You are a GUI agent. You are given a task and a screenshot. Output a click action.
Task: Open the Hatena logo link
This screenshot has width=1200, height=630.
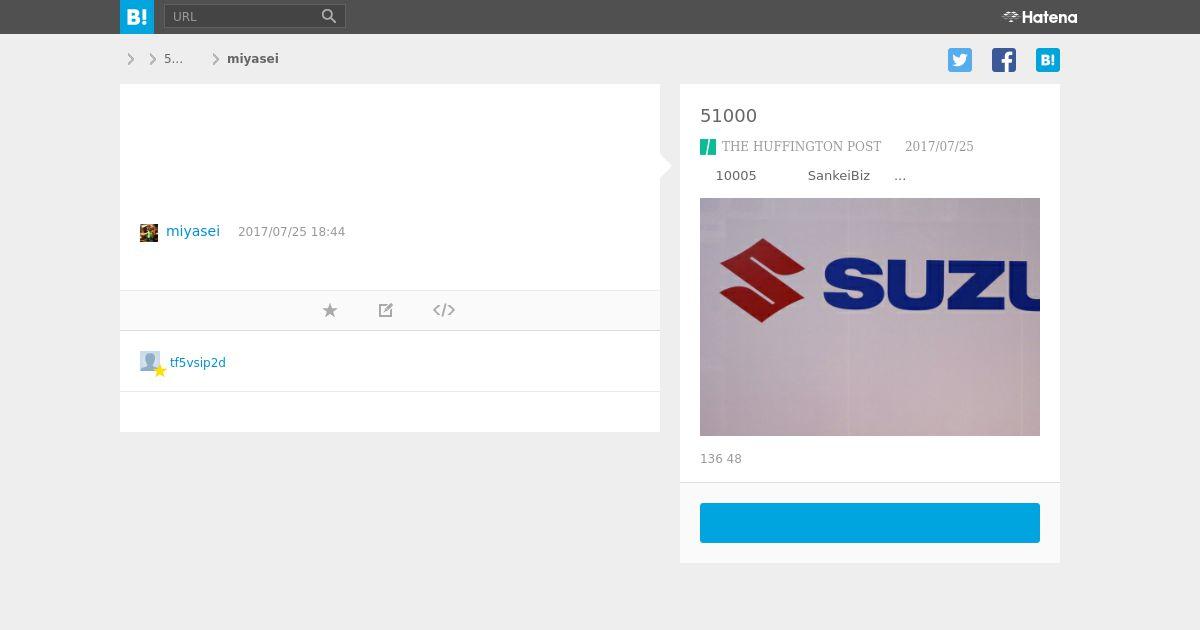coord(1040,17)
